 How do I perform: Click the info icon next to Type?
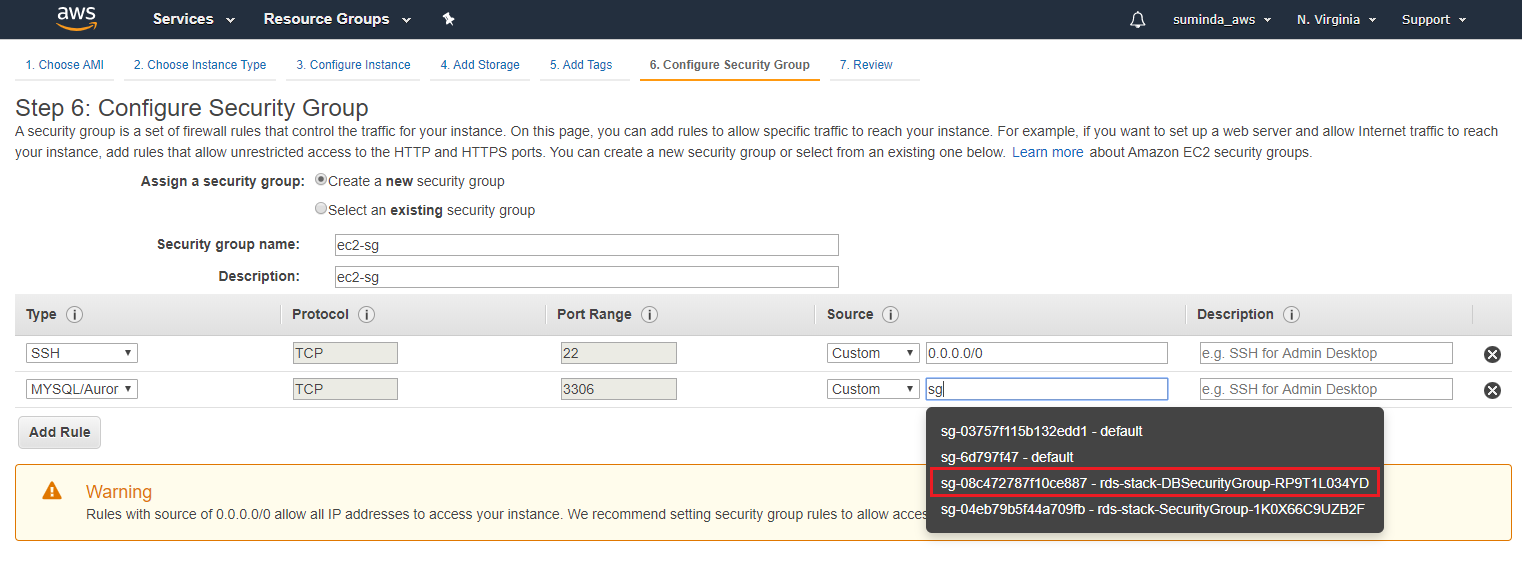point(74,315)
